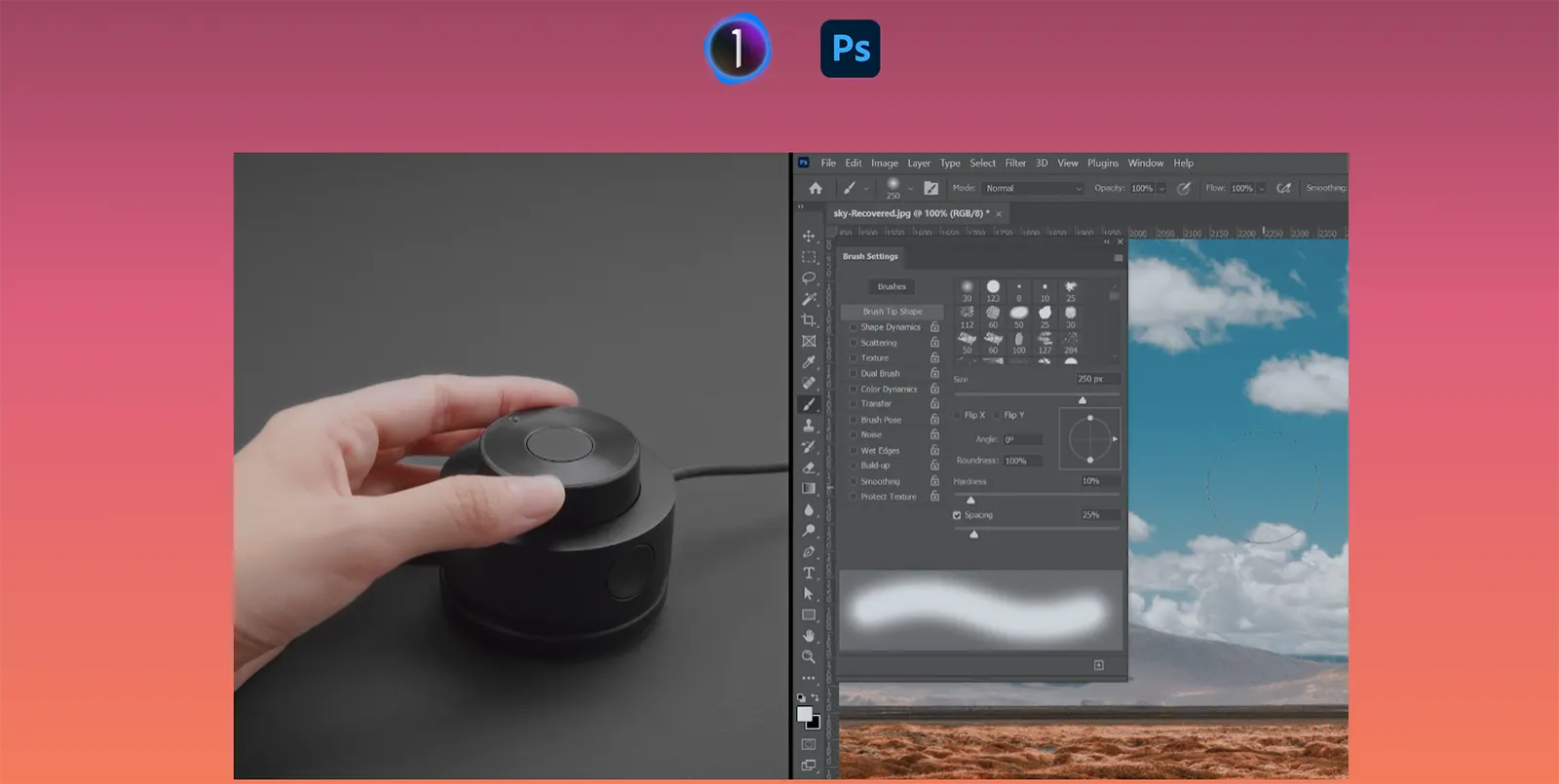Image resolution: width=1559 pixels, height=784 pixels.
Task: Open the Flow slider dropdown arrow
Action: 1261,188
